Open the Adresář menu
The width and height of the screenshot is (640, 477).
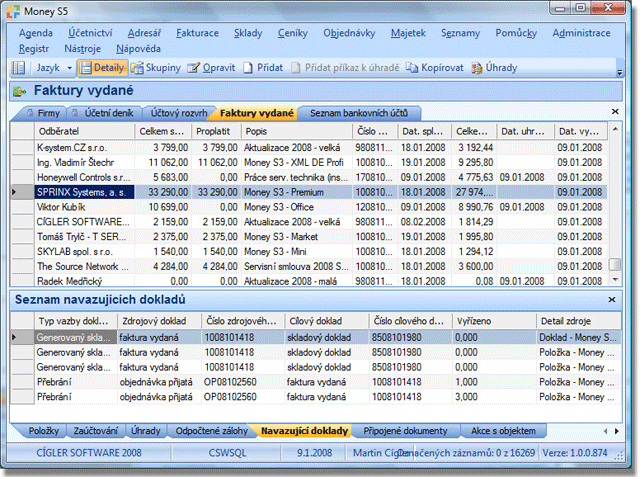click(x=144, y=33)
